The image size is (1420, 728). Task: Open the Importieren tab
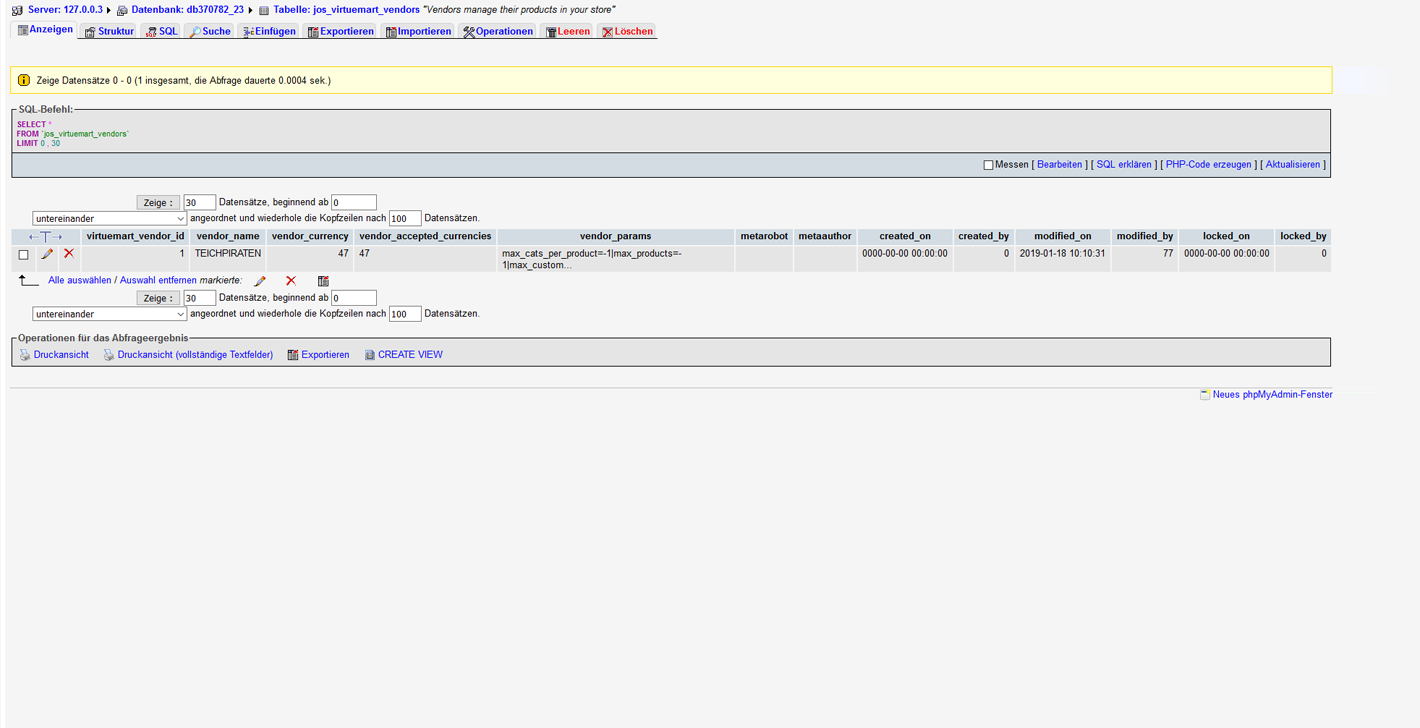click(x=418, y=32)
